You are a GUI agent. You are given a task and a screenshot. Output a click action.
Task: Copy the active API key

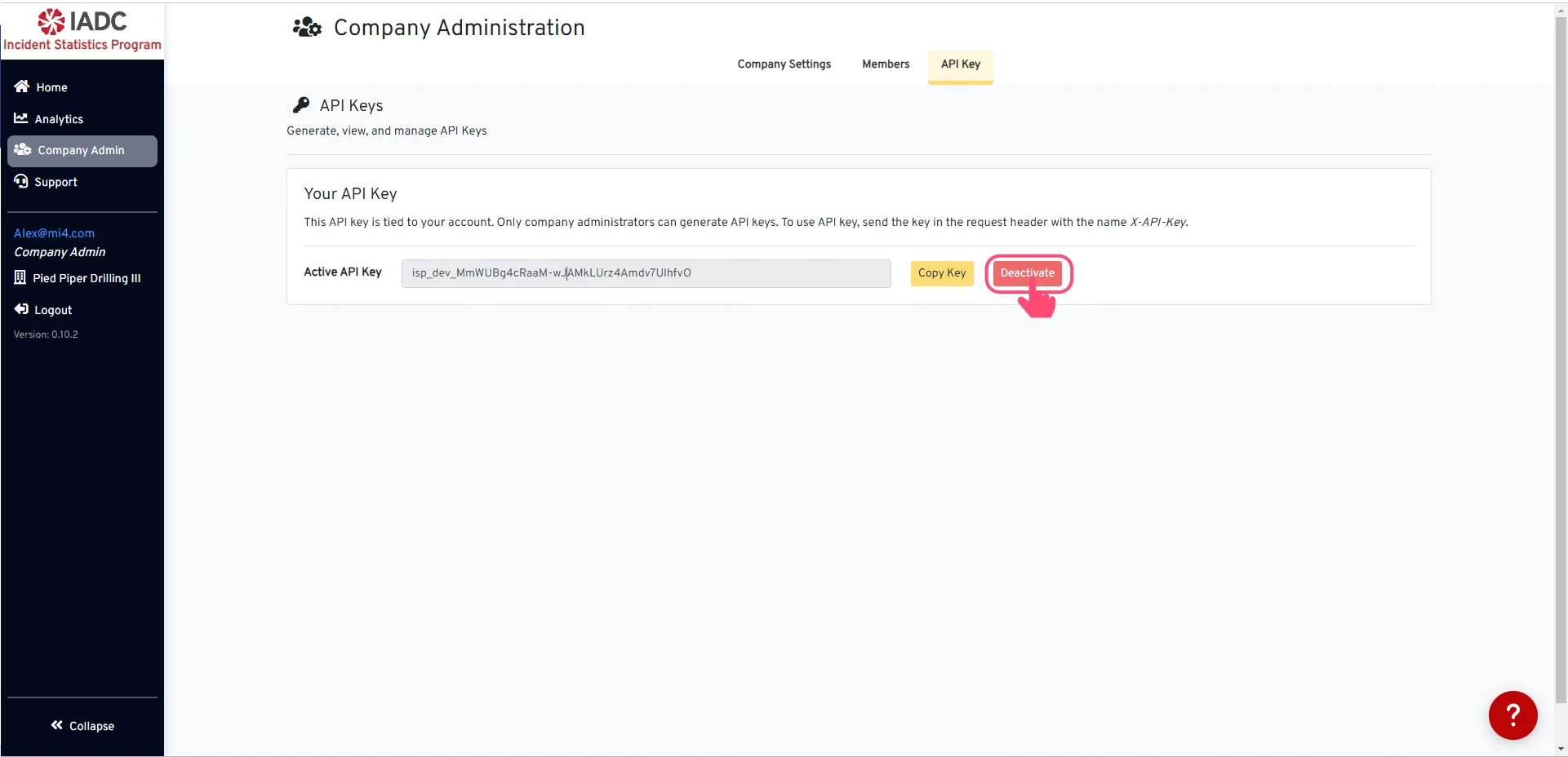coord(942,273)
